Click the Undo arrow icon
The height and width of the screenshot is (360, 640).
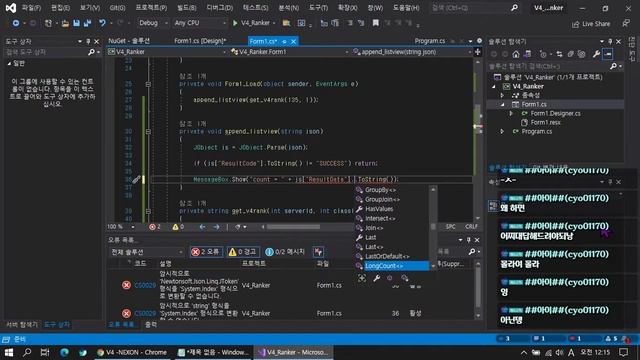coord(102,23)
